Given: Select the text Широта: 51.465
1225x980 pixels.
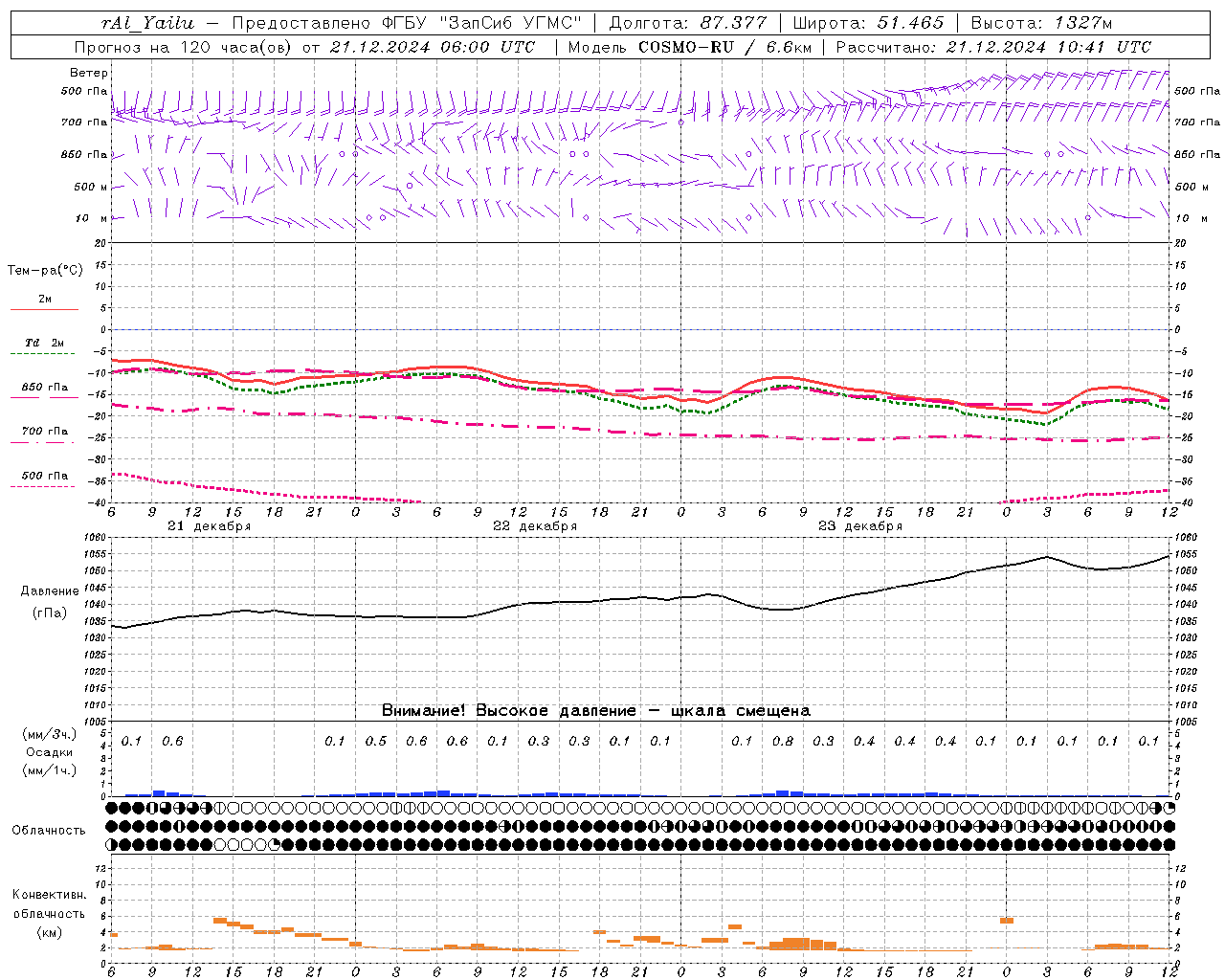Looking at the screenshot, I should [x=869, y=23].
